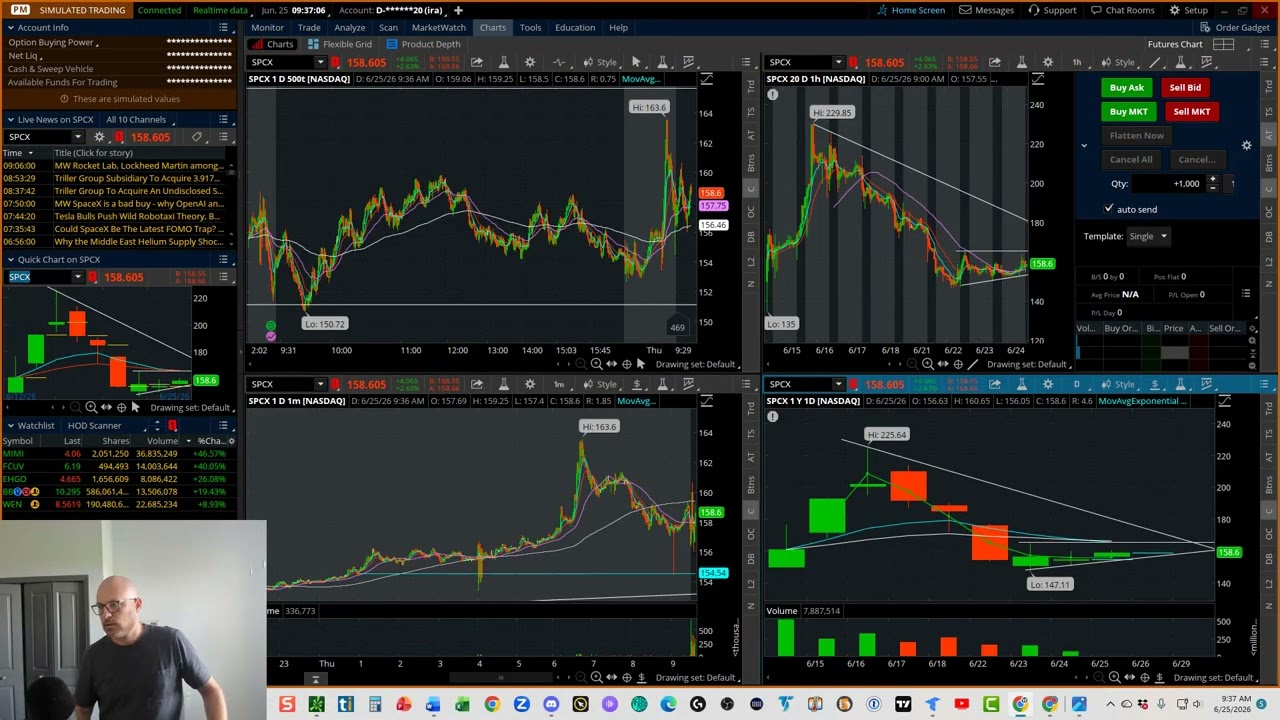Select pointer tool below top-left chart
The width and height of the screenshot is (1280, 720).
pyautogui.click(x=641, y=364)
